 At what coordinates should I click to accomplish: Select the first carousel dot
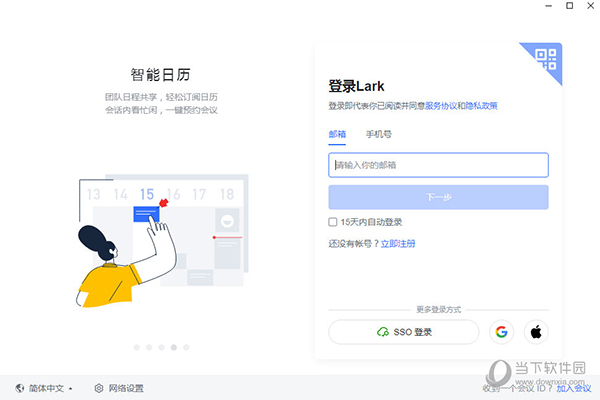(x=137, y=347)
